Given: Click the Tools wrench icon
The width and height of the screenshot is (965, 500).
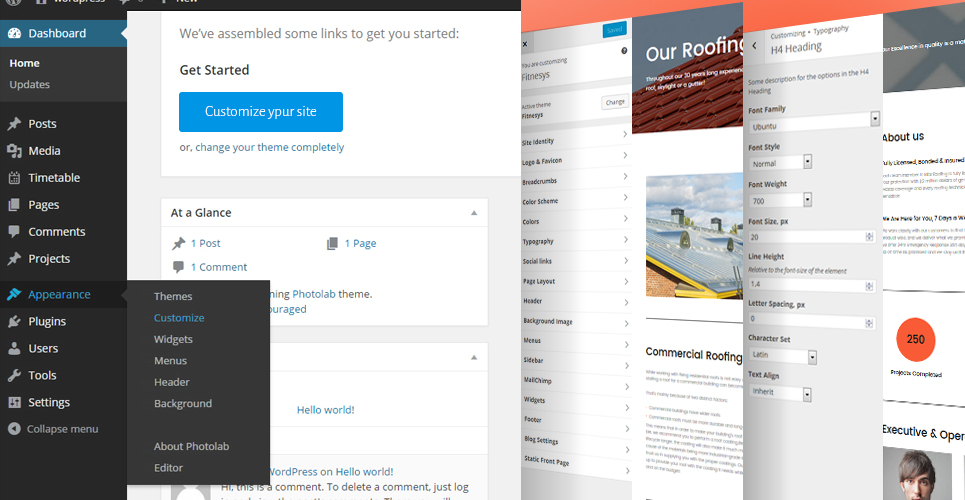Looking at the screenshot, I should [14, 376].
